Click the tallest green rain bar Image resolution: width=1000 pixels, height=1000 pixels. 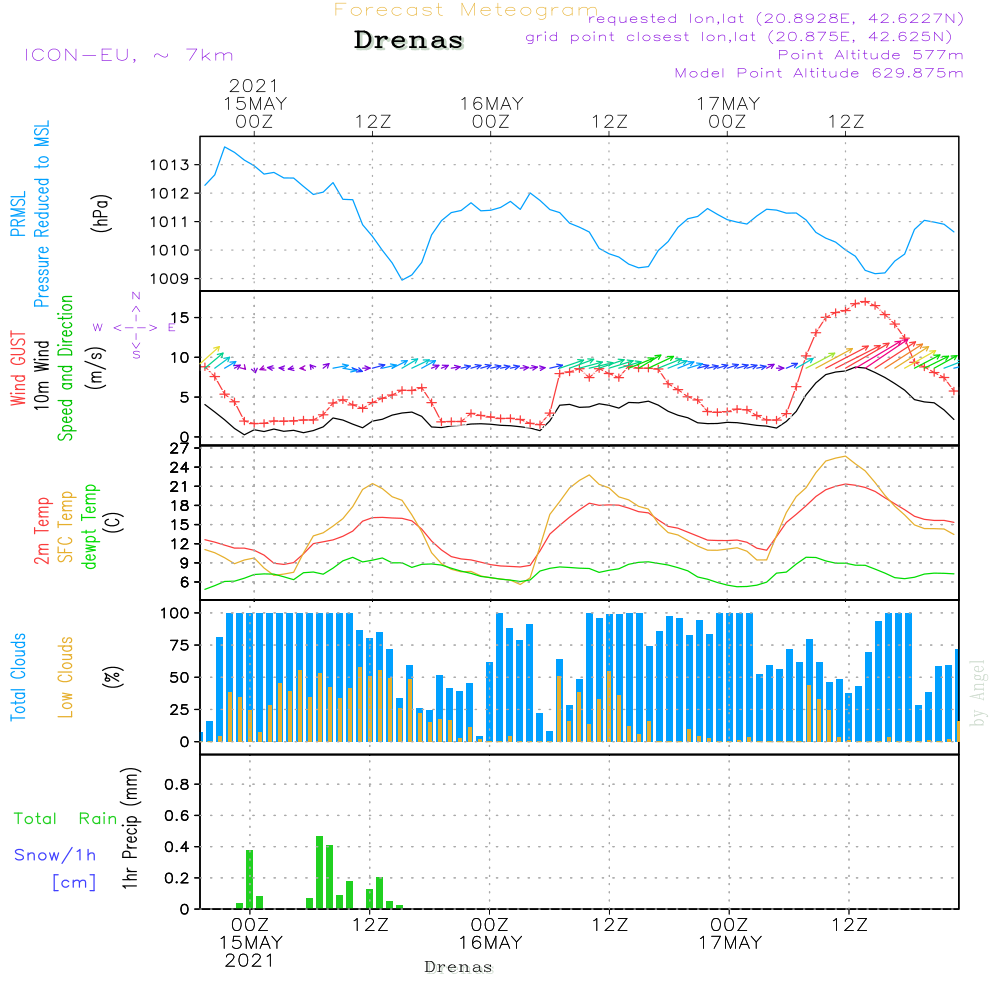pos(320,872)
